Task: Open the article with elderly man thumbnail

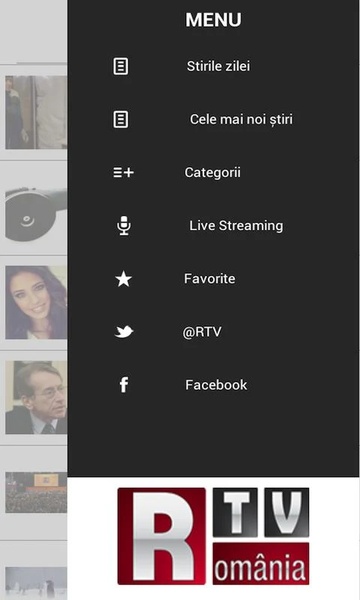Action: (36, 397)
